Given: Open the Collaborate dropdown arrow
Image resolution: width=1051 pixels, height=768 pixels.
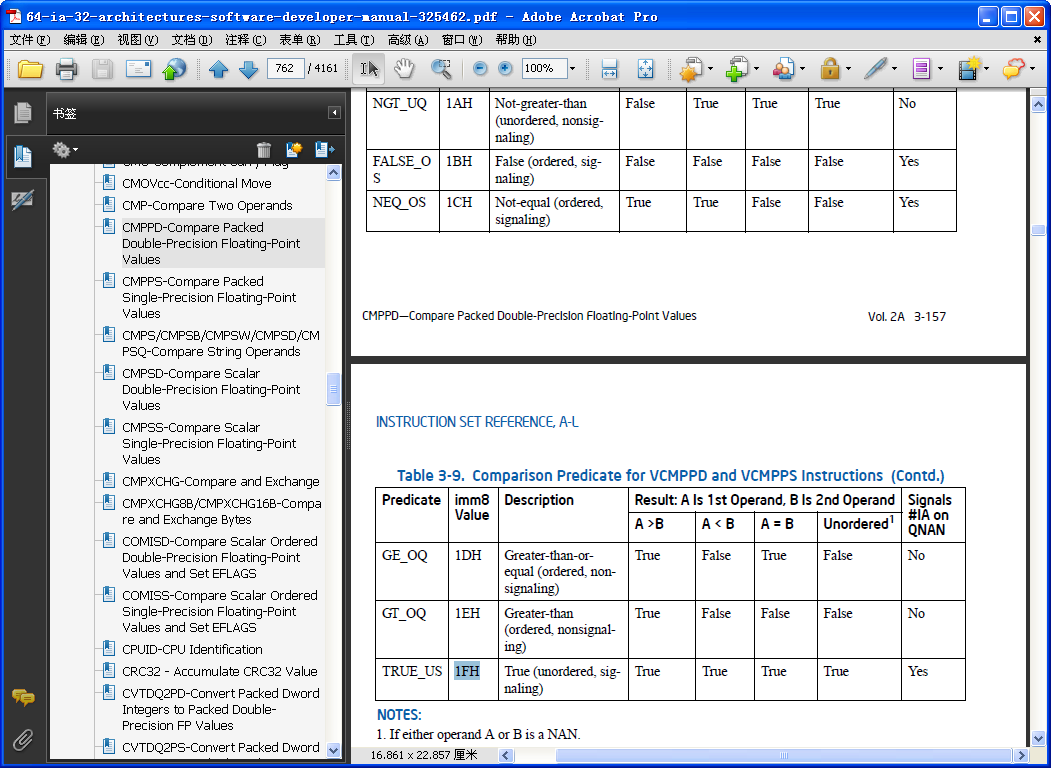Looking at the screenshot, I should (802, 69).
